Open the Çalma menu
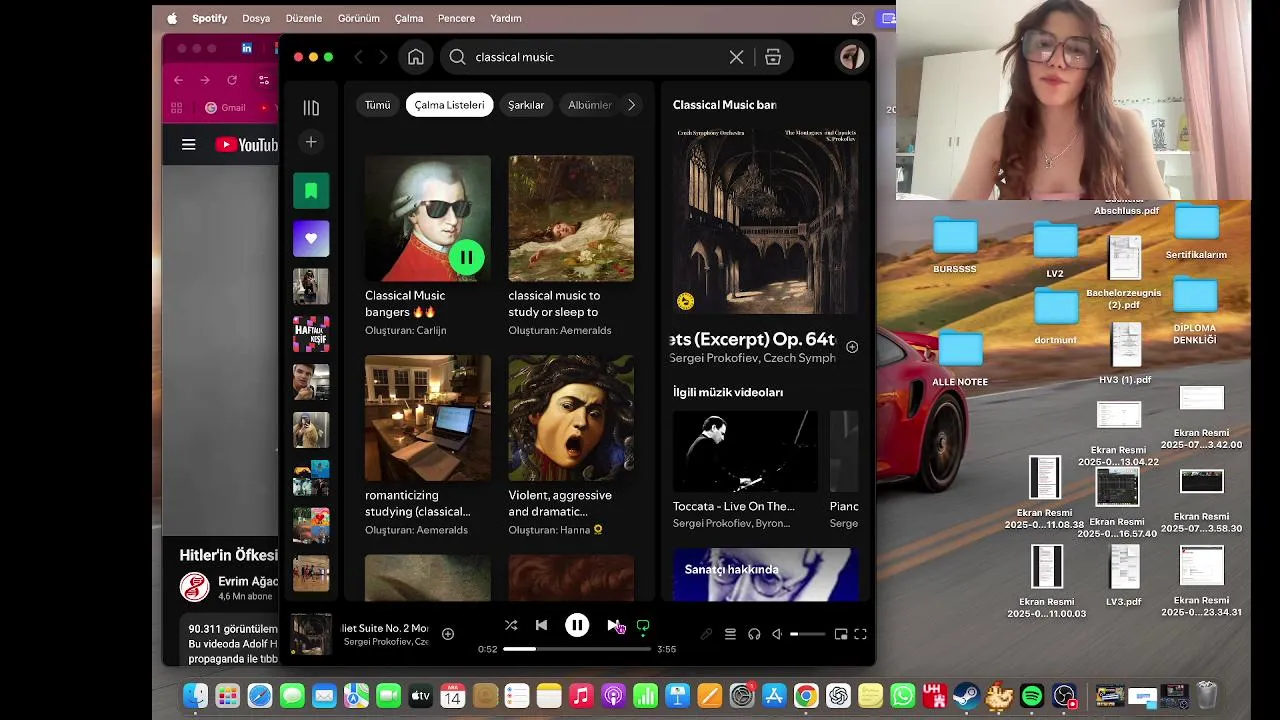 [409, 18]
